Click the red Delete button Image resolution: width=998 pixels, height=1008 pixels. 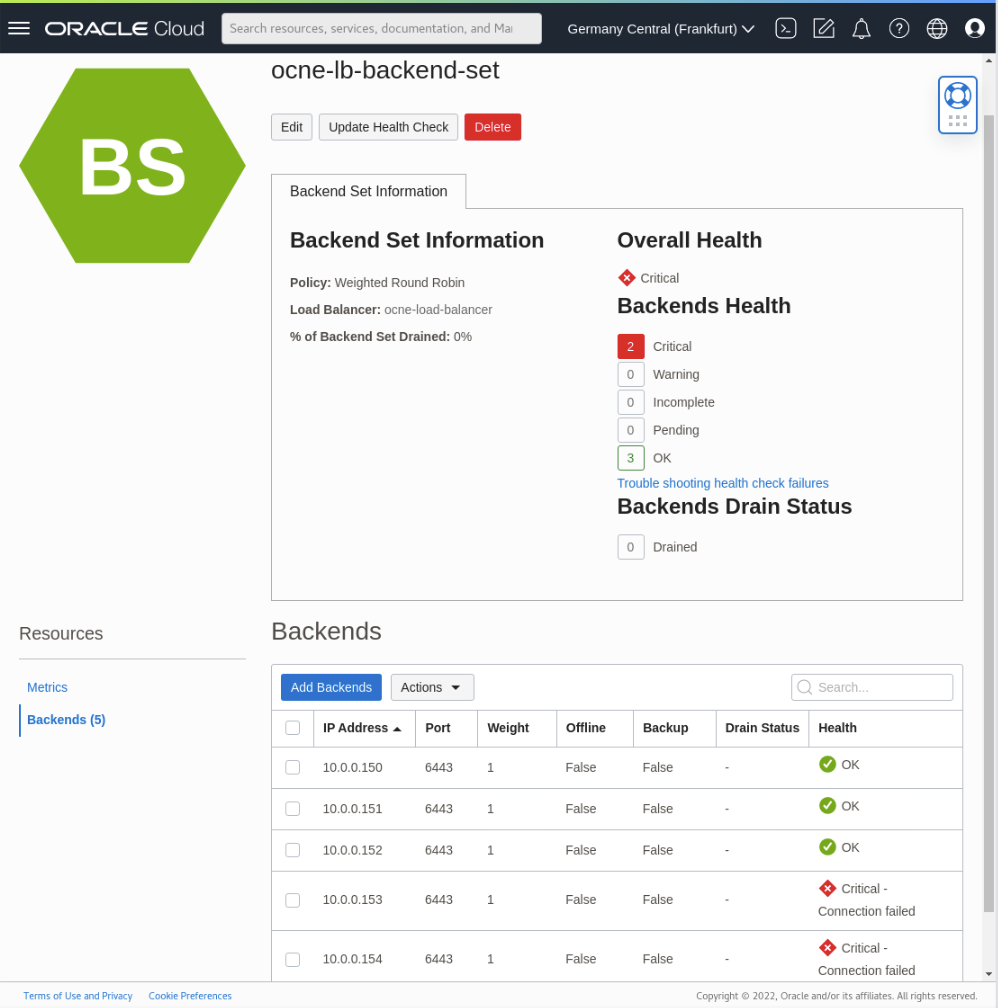(493, 127)
